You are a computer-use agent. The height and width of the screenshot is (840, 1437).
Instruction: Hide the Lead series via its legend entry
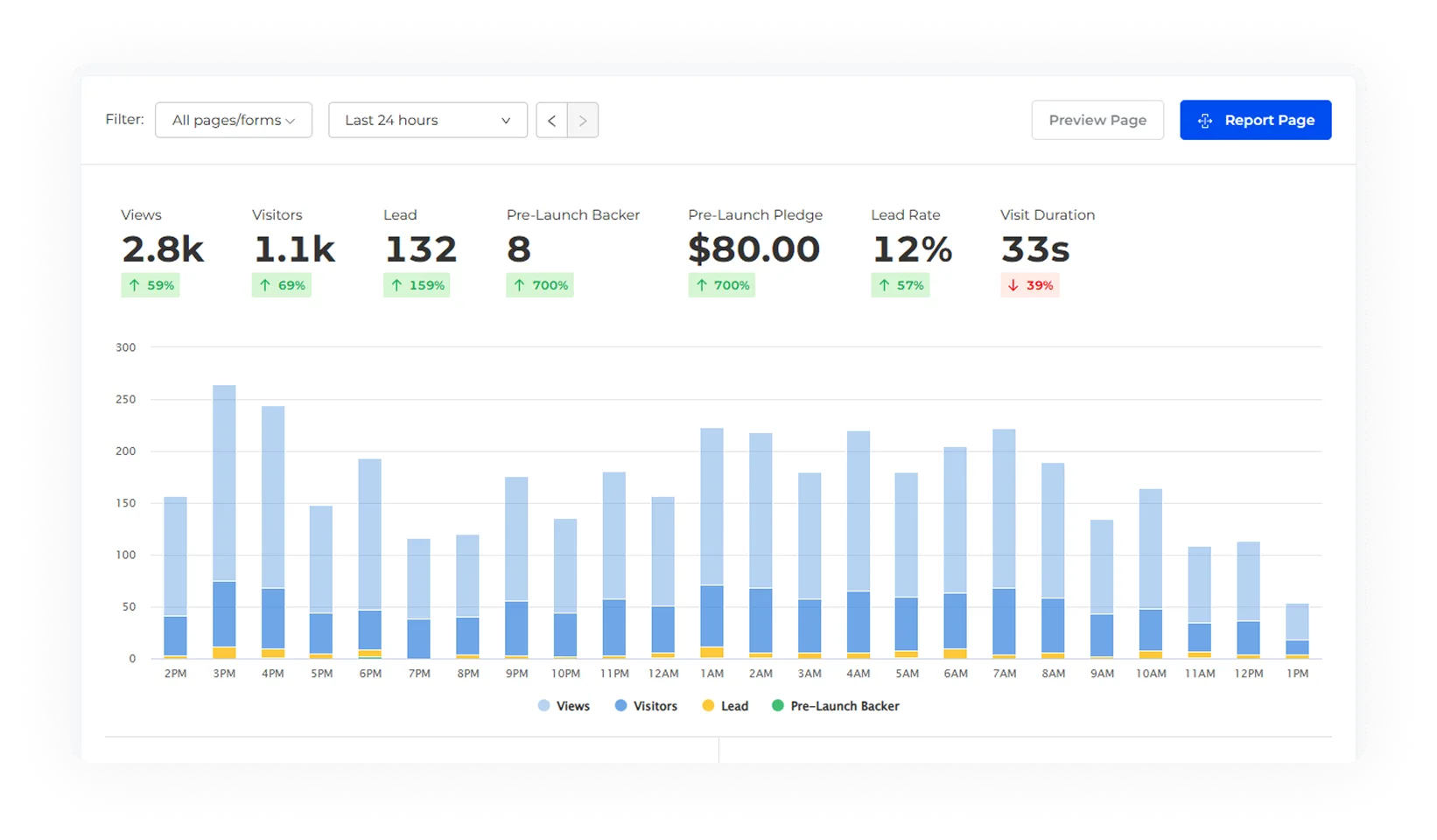(726, 705)
